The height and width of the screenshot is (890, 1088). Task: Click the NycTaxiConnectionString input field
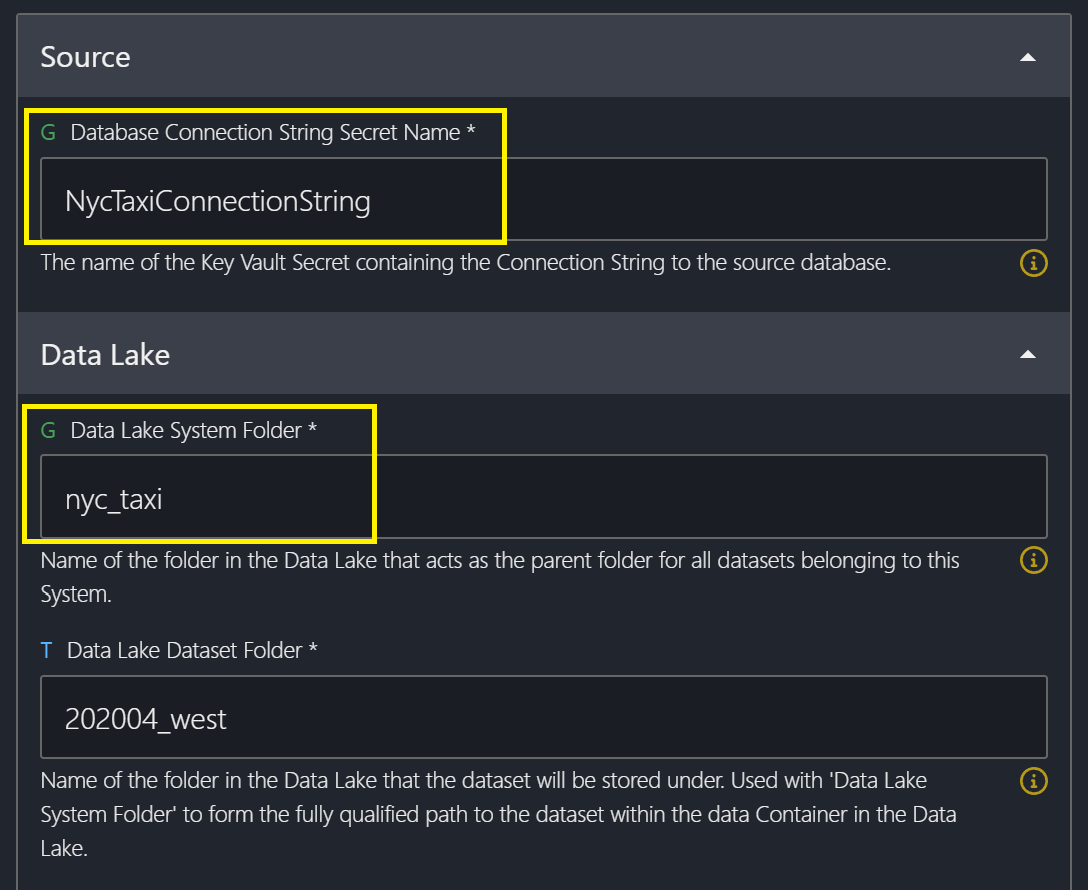[x=543, y=201]
